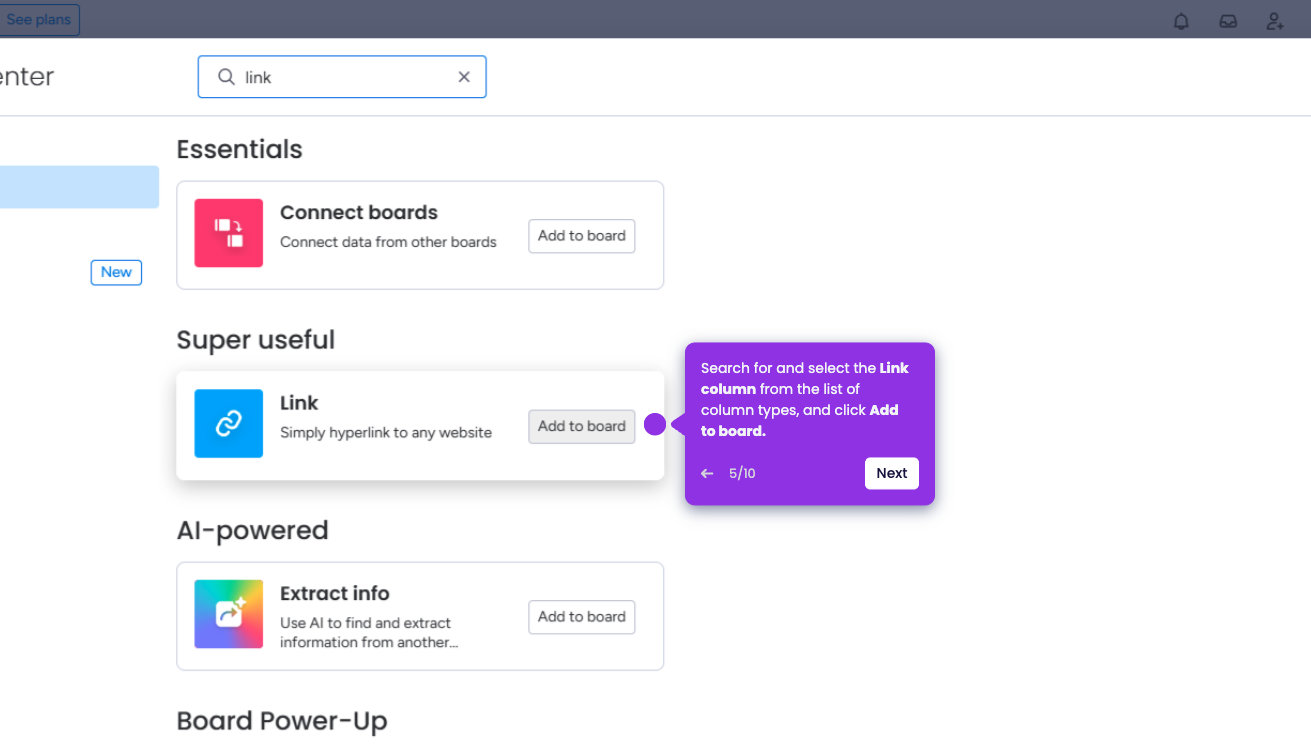Click the Extract info title
This screenshot has height=745, width=1311.
click(335, 594)
